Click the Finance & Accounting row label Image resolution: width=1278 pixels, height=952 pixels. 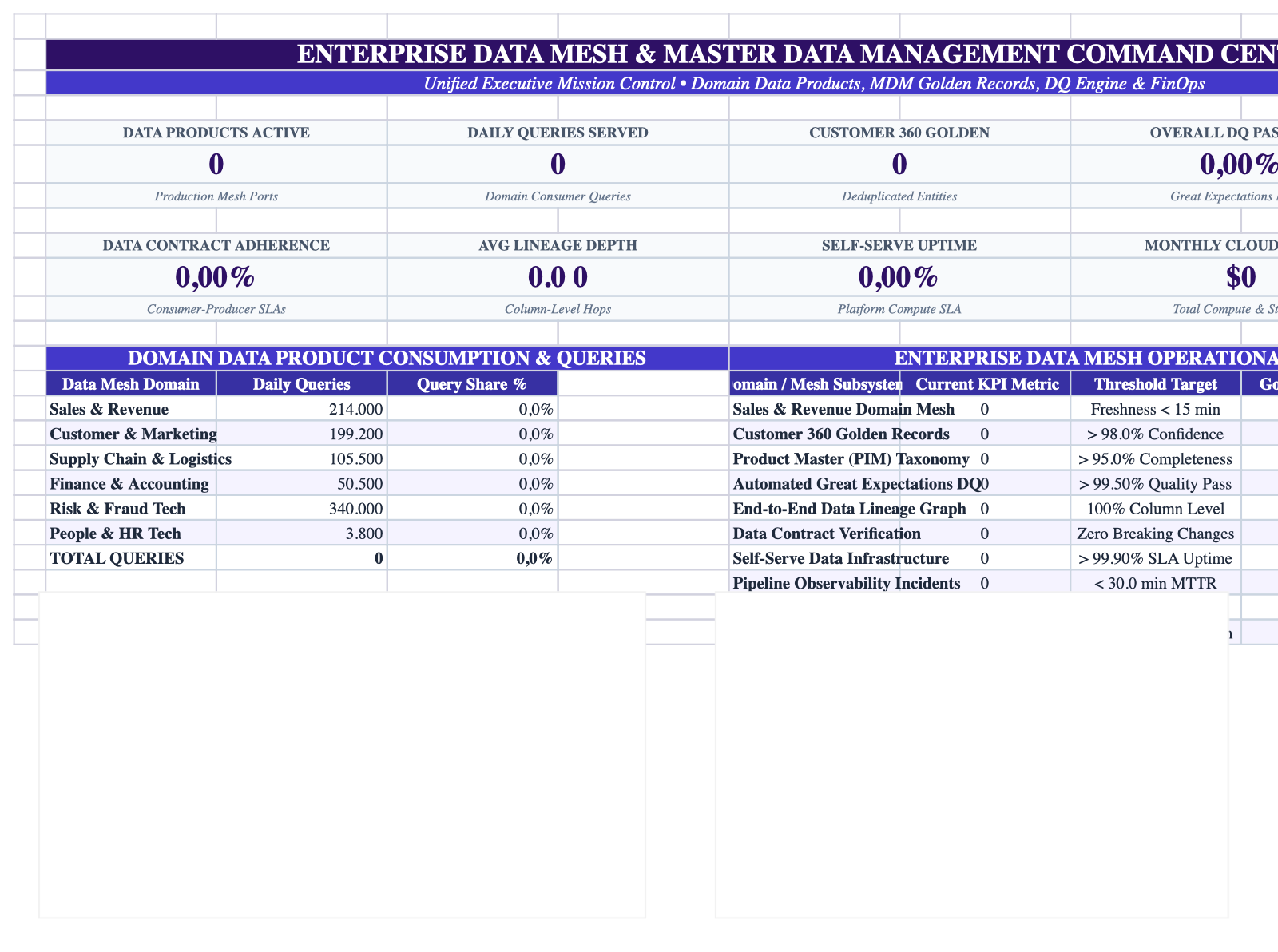click(x=129, y=484)
